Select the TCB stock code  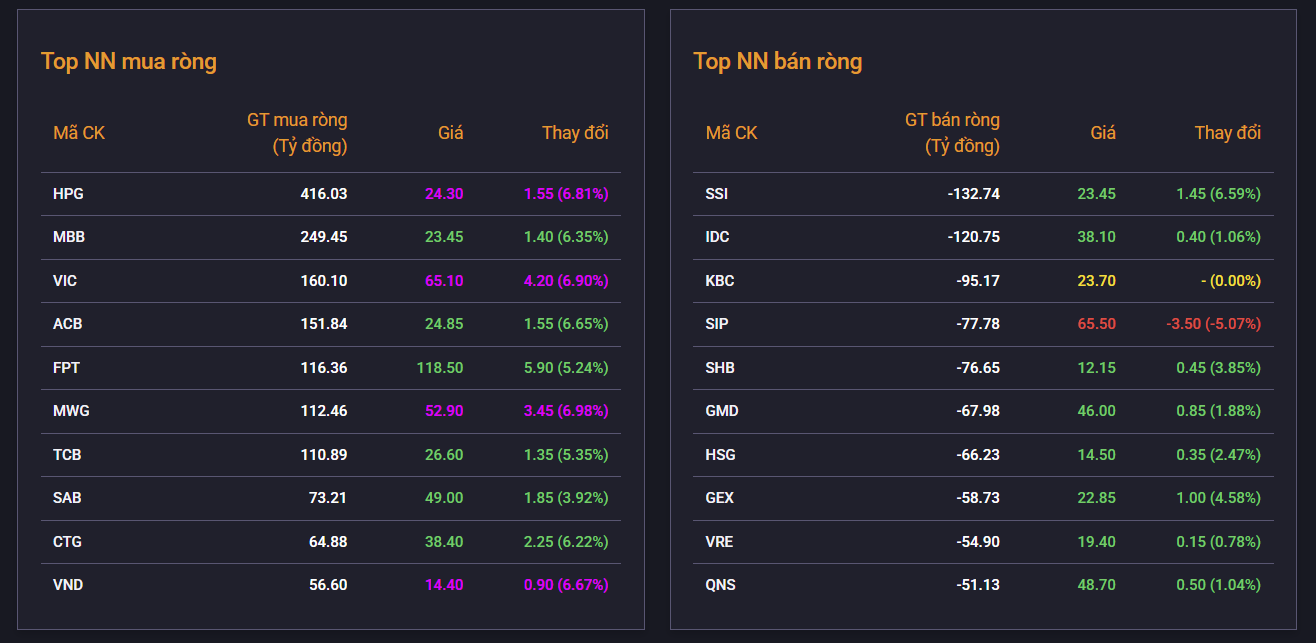pos(67,455)
